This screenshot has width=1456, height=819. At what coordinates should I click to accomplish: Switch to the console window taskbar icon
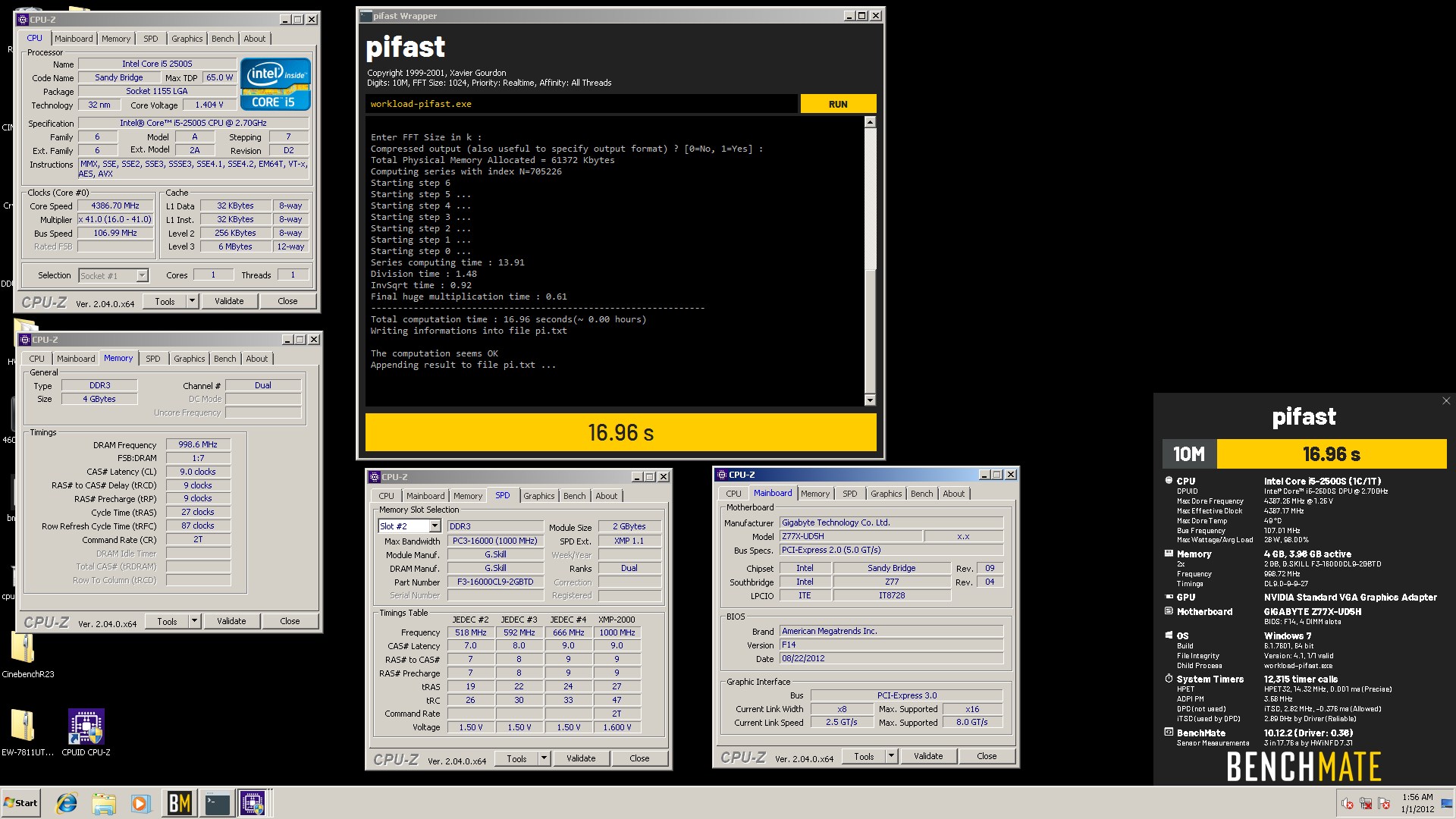tap(217, 803)
